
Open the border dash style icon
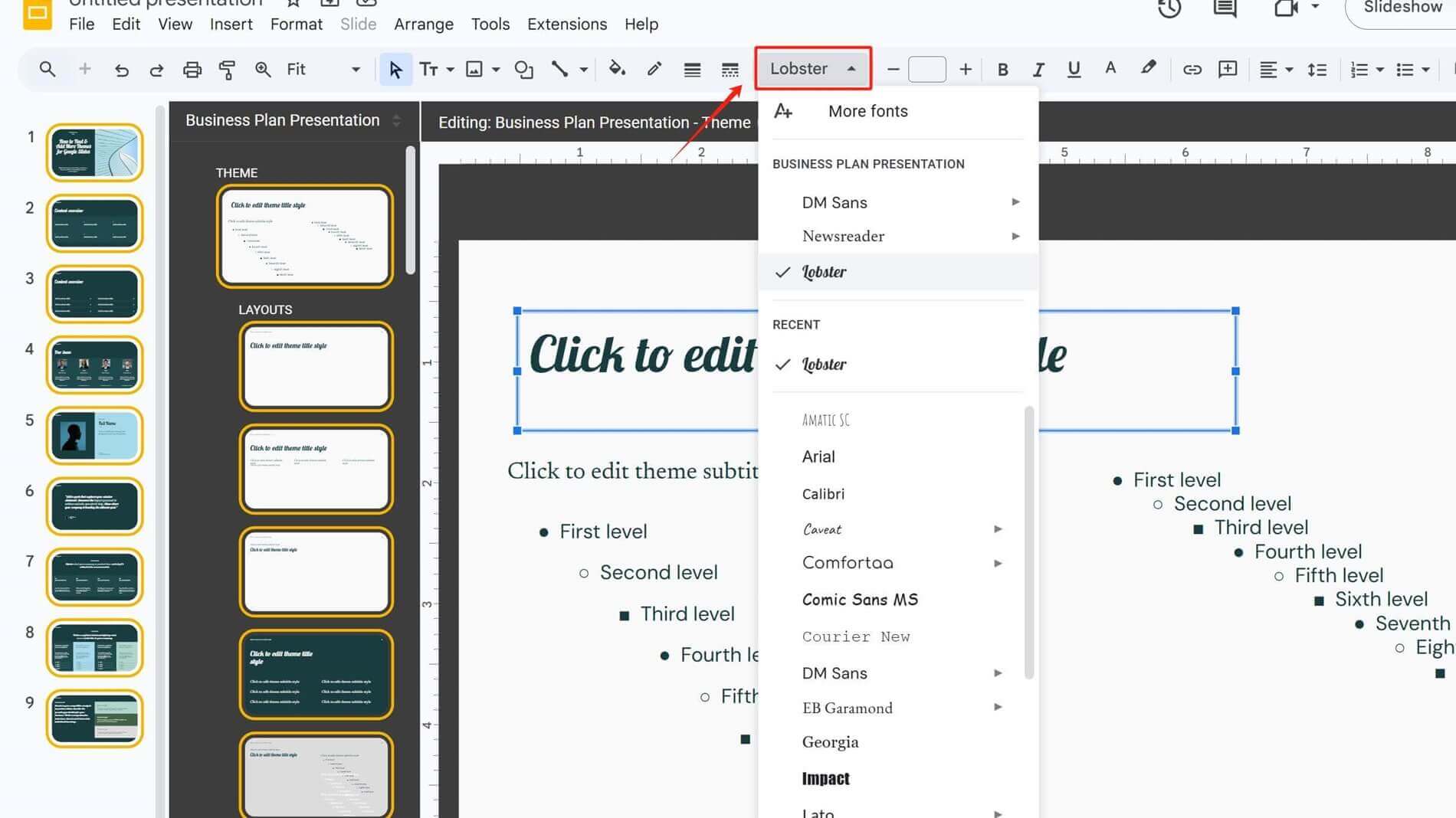(730, 70)
